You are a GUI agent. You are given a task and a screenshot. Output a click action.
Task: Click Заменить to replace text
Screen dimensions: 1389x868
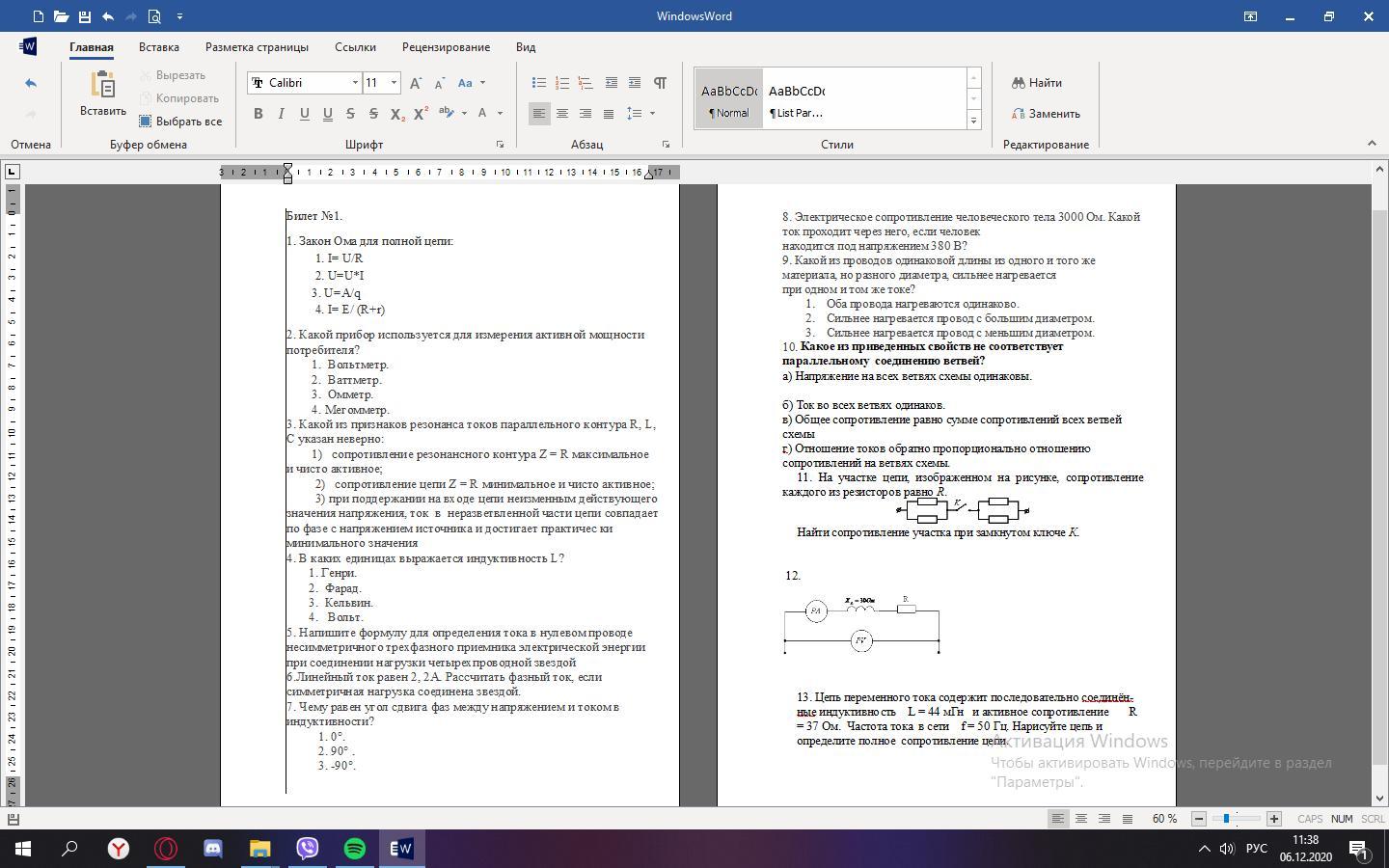(x=1046, y=114)
